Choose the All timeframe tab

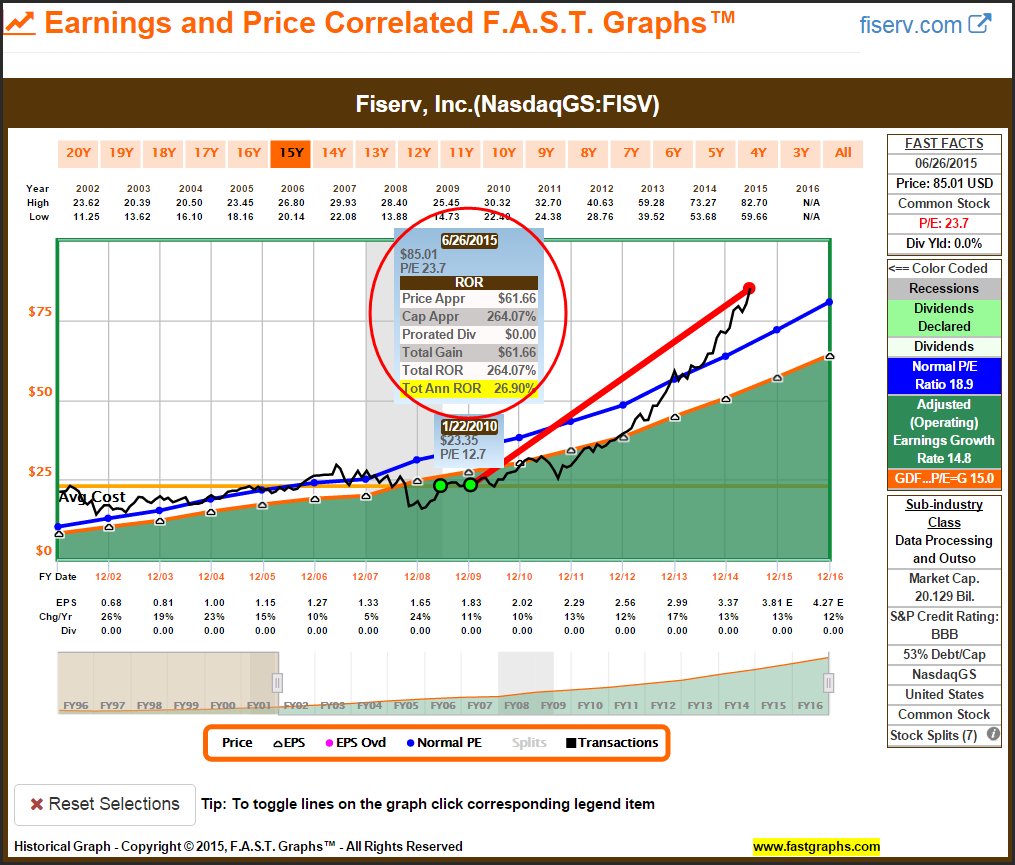click(x=843, y=153)
